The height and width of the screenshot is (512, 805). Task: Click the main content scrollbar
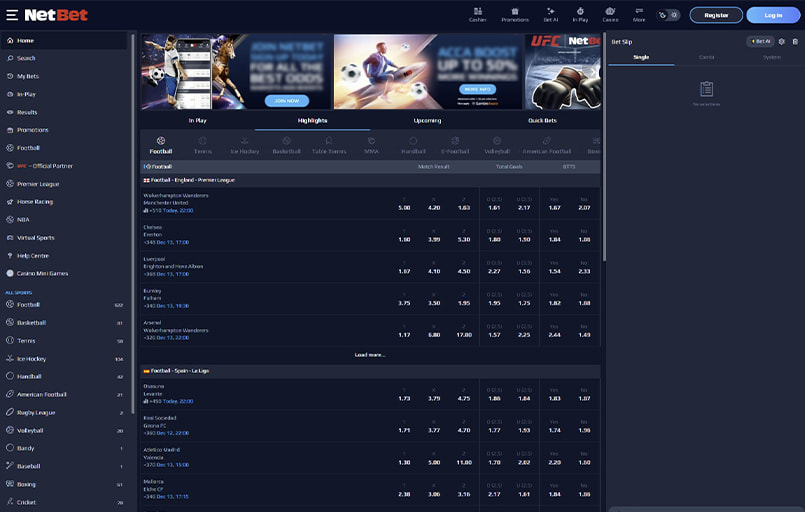(x=604, y=146)
